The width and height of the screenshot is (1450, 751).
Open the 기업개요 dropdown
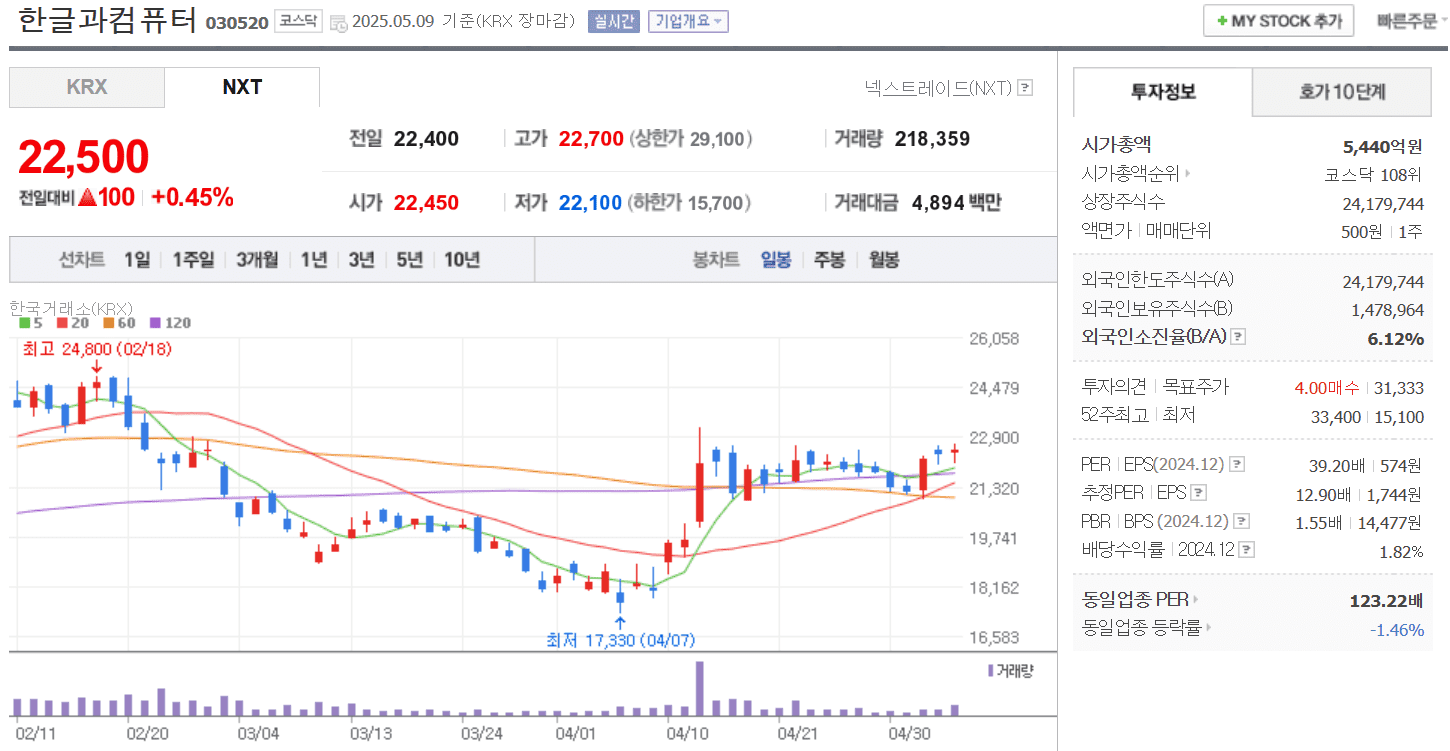[688, 21]
